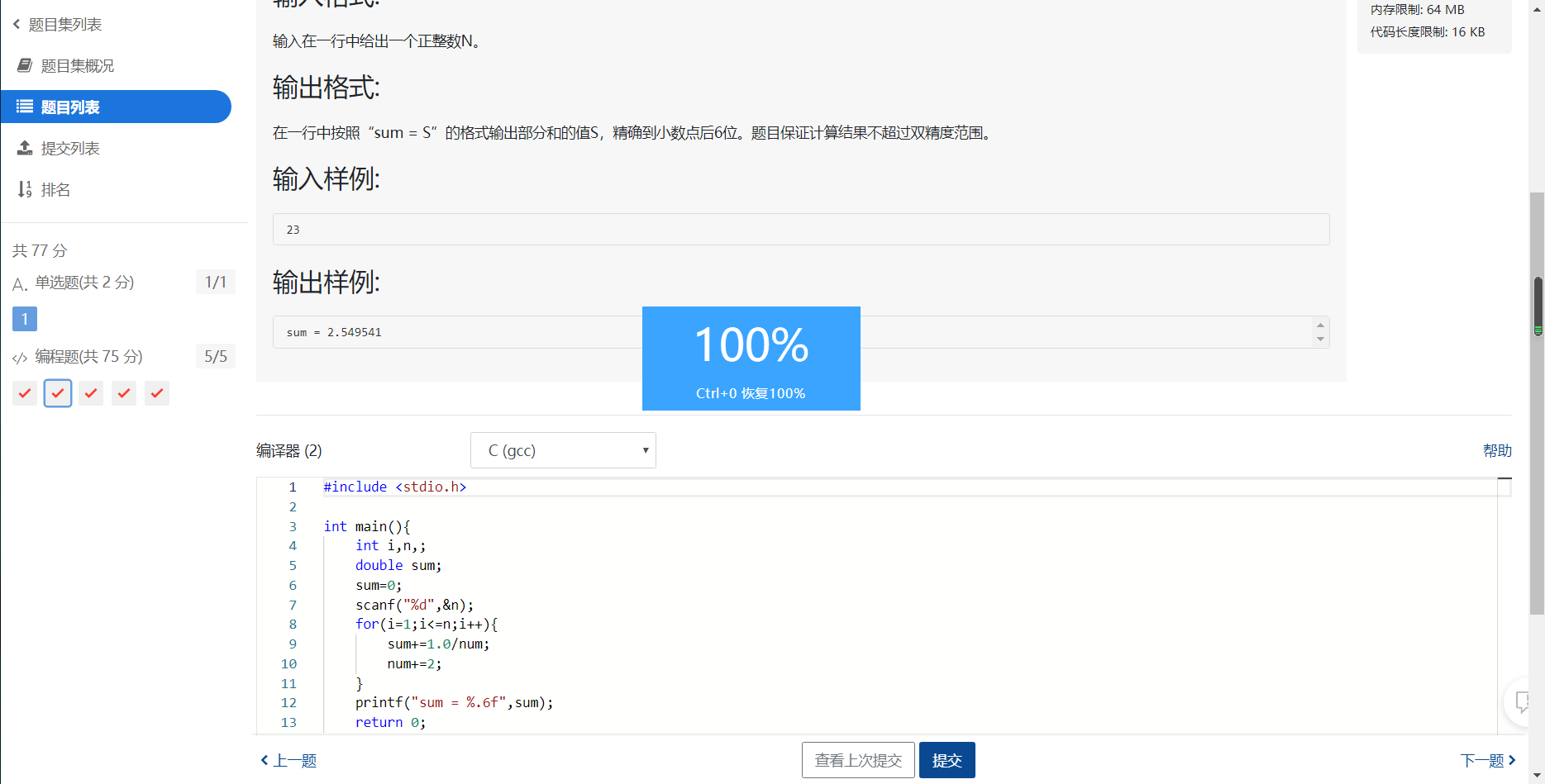The height and width of the screenshot is (784, 1545).
Task: Click code line 8 for loop
Action: pyautogui.click(x=427, y=625)
